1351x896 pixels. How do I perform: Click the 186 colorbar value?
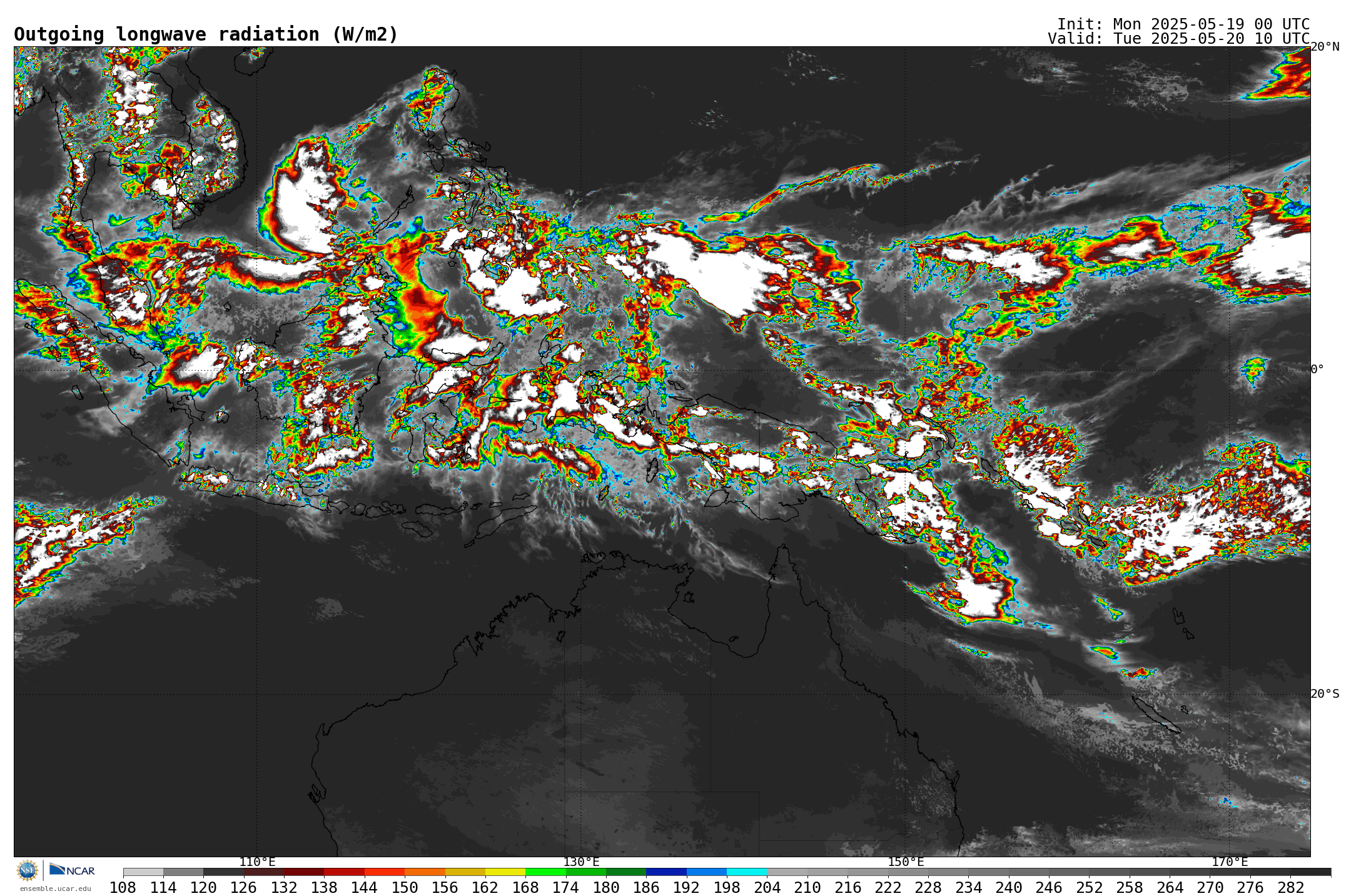click(646, 888)
